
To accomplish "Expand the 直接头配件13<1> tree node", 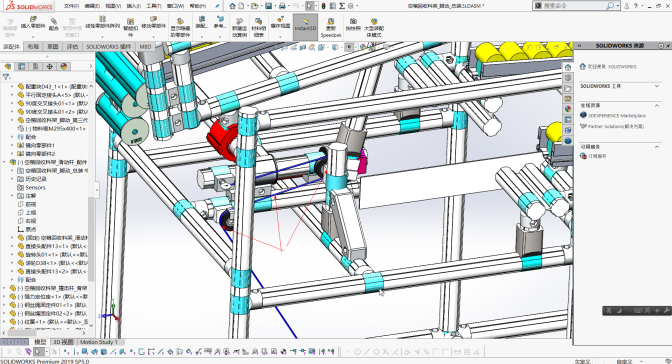I will [12, 246].
